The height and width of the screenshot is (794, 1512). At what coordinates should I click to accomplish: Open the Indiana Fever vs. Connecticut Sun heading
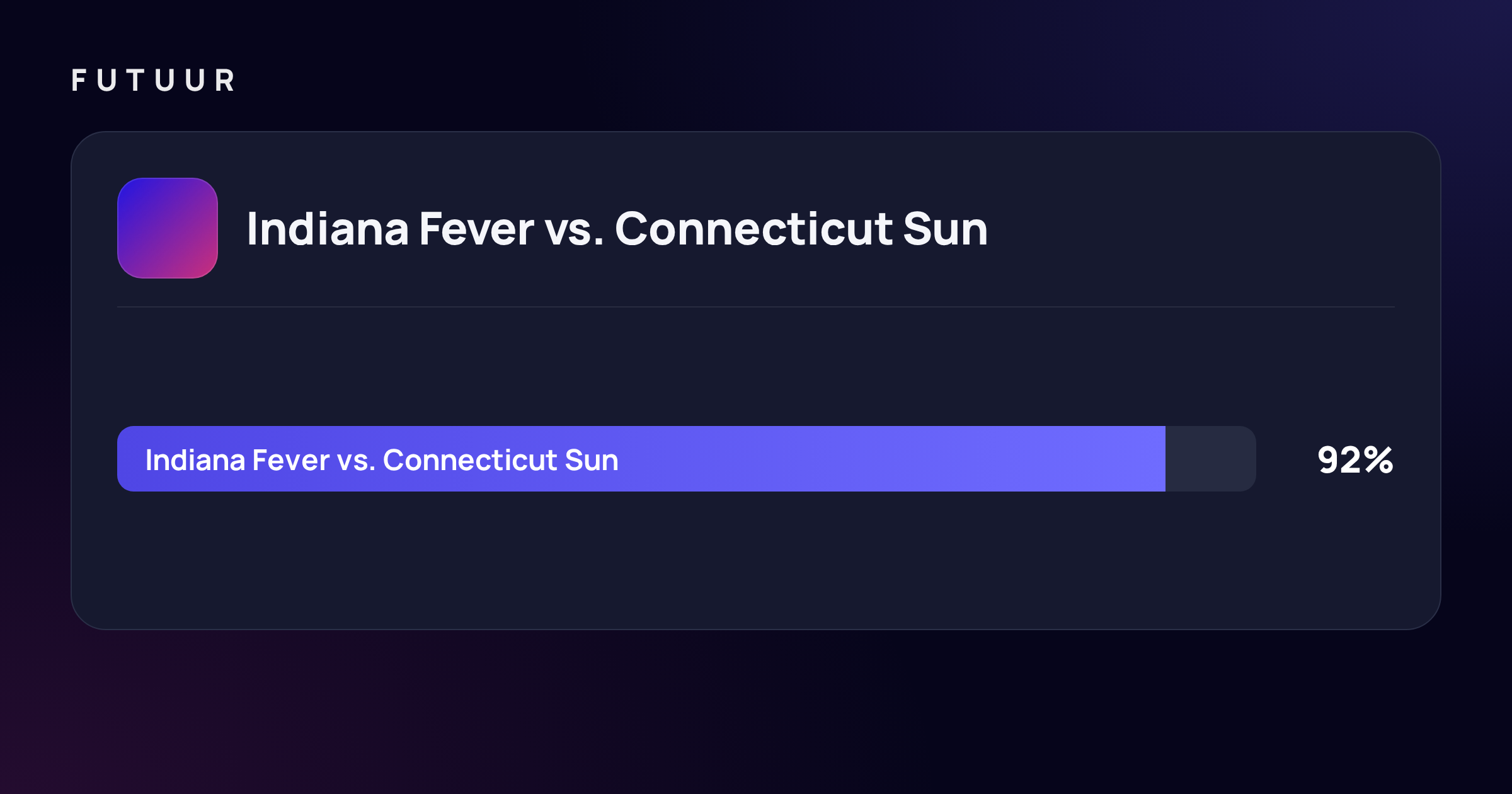coord(617,229)
